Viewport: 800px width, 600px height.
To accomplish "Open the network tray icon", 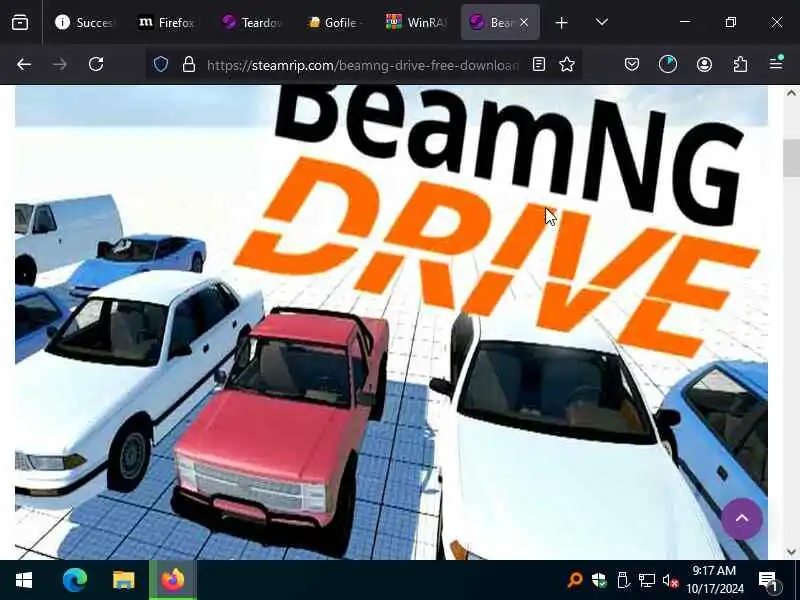I will (x=646, y=580).
